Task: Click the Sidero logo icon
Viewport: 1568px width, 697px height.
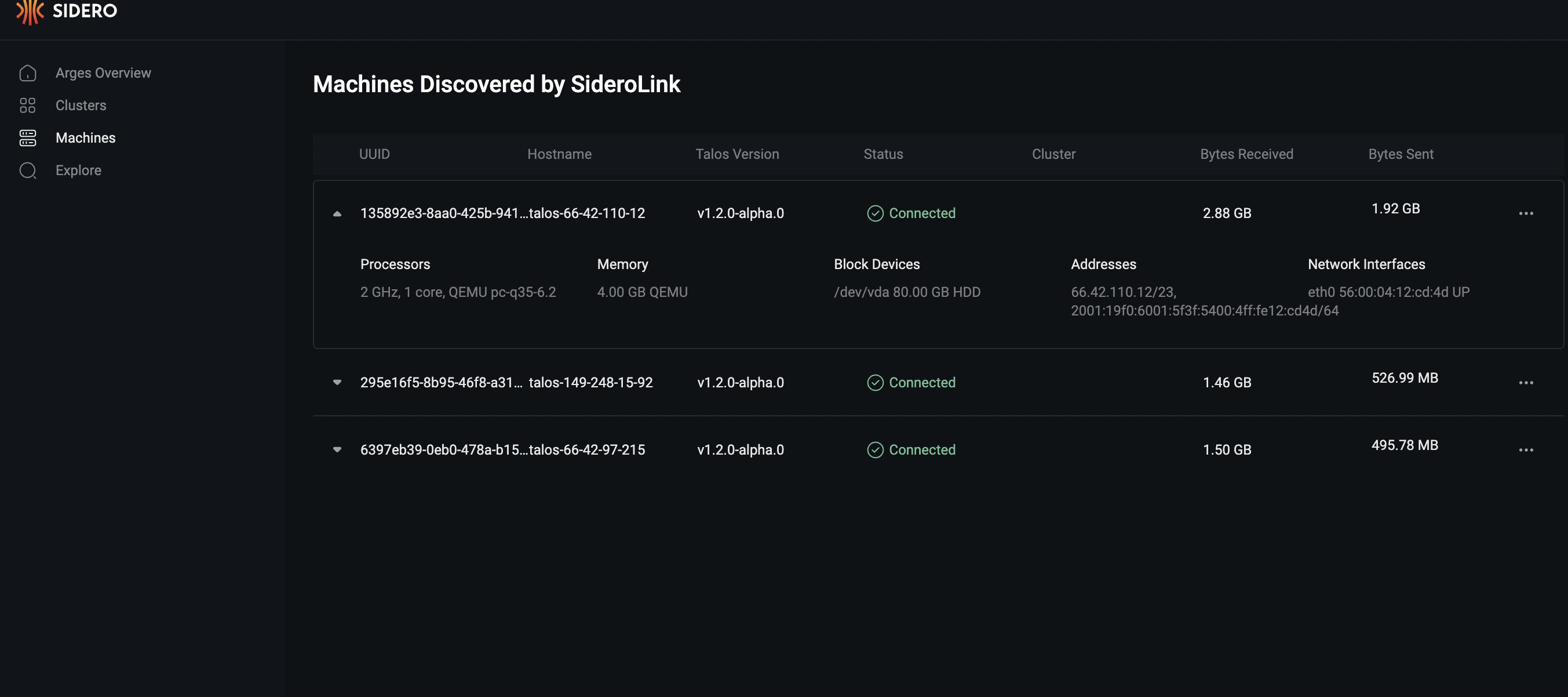Action: point(29,11)
